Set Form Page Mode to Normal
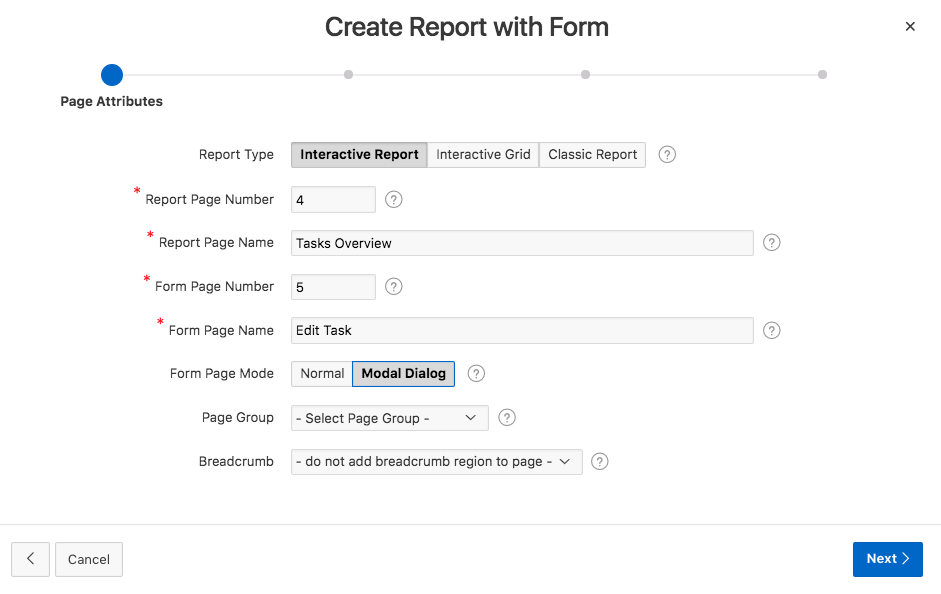 coord(322,374)
